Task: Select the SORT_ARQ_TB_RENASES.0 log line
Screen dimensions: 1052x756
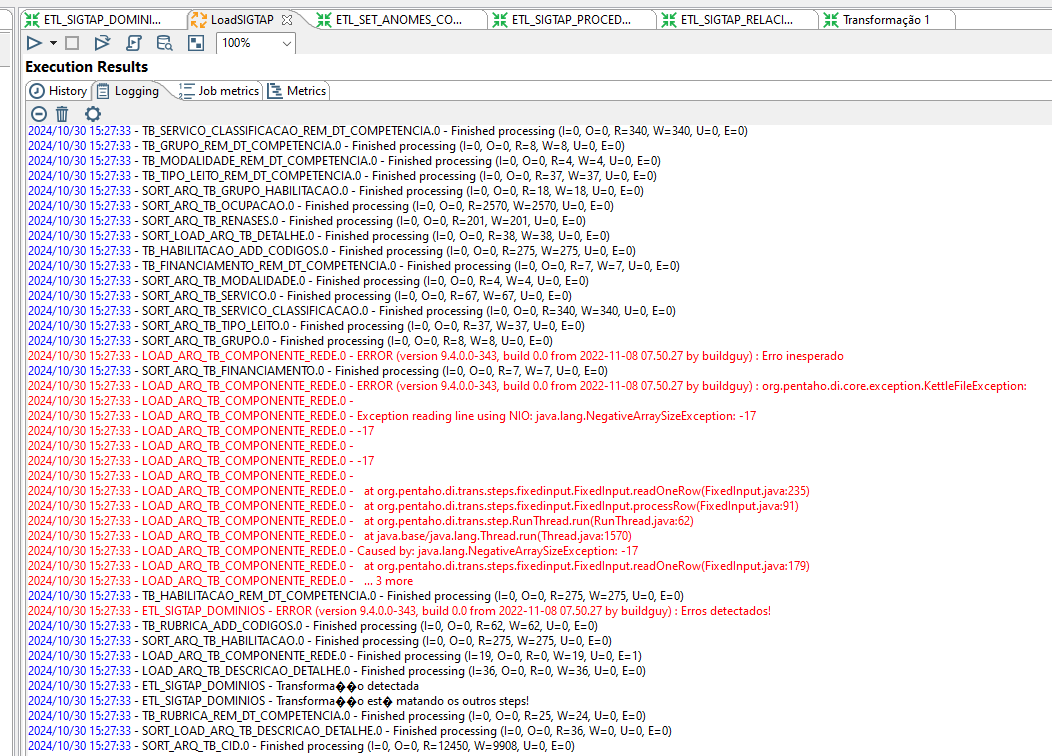Action: click(x=307, y=221)
